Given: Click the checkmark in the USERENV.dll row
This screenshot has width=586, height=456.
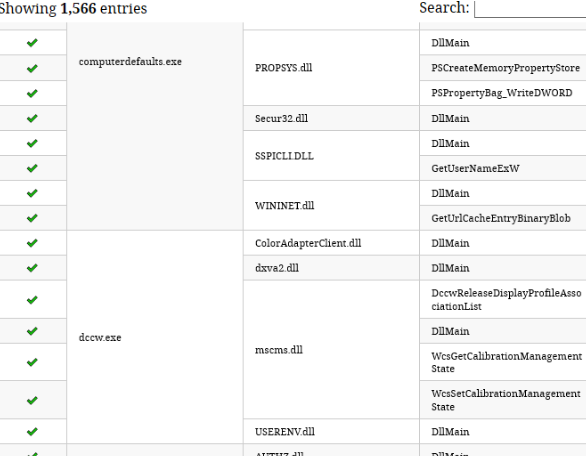Looking at the screenshot, I should pyautogui.click(x=33, y=431).
